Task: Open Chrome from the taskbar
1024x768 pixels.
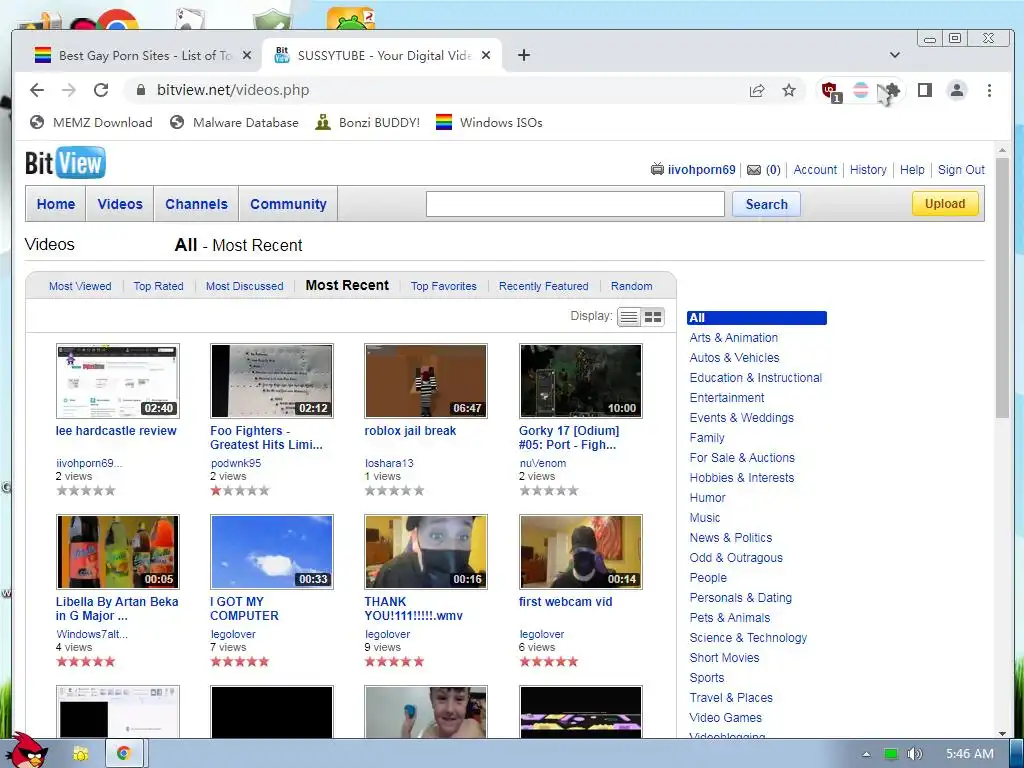Action: point(123,754)
